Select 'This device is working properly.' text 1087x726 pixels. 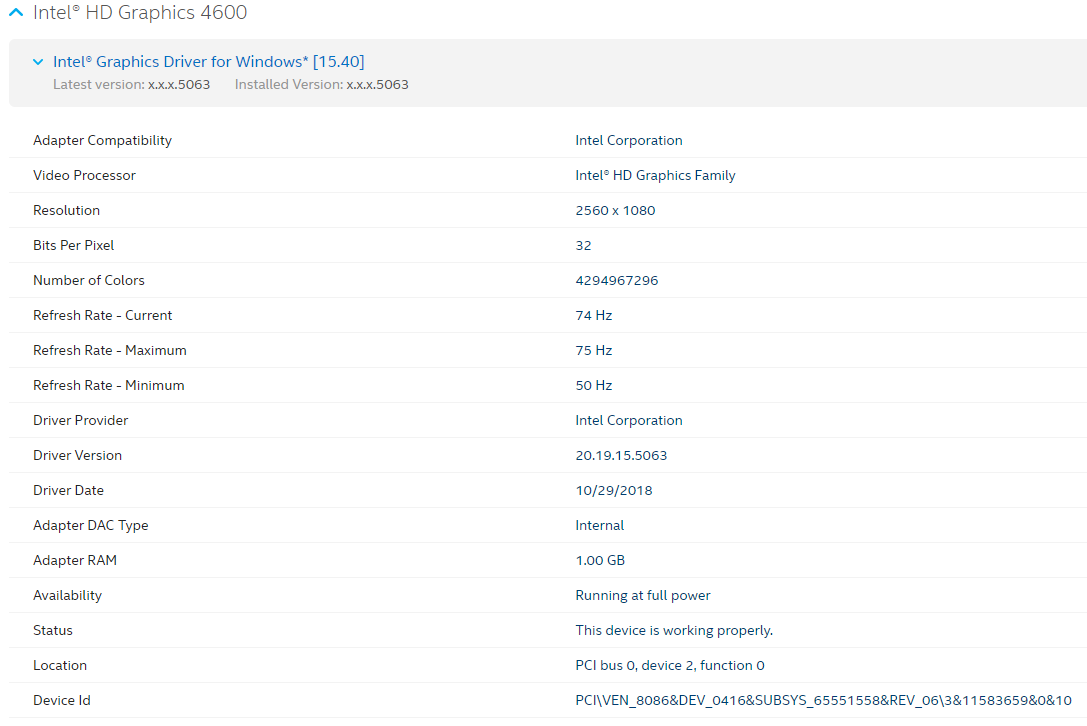(x=674, y=630)
